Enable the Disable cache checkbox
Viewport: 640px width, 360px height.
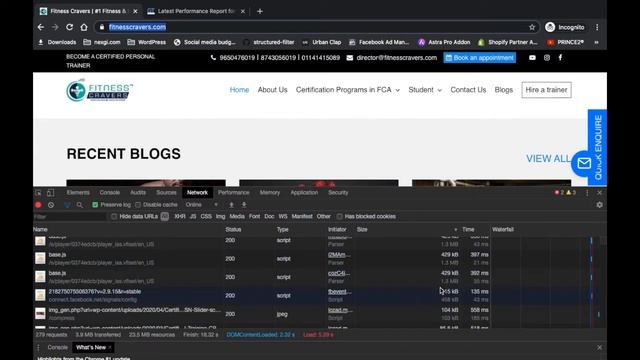(x=138, y=205)
